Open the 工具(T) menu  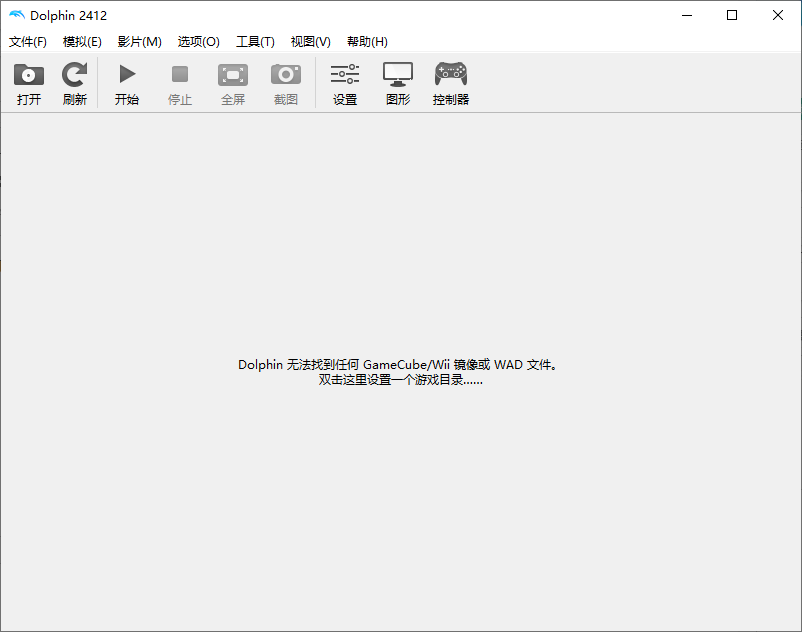point(255,41)
